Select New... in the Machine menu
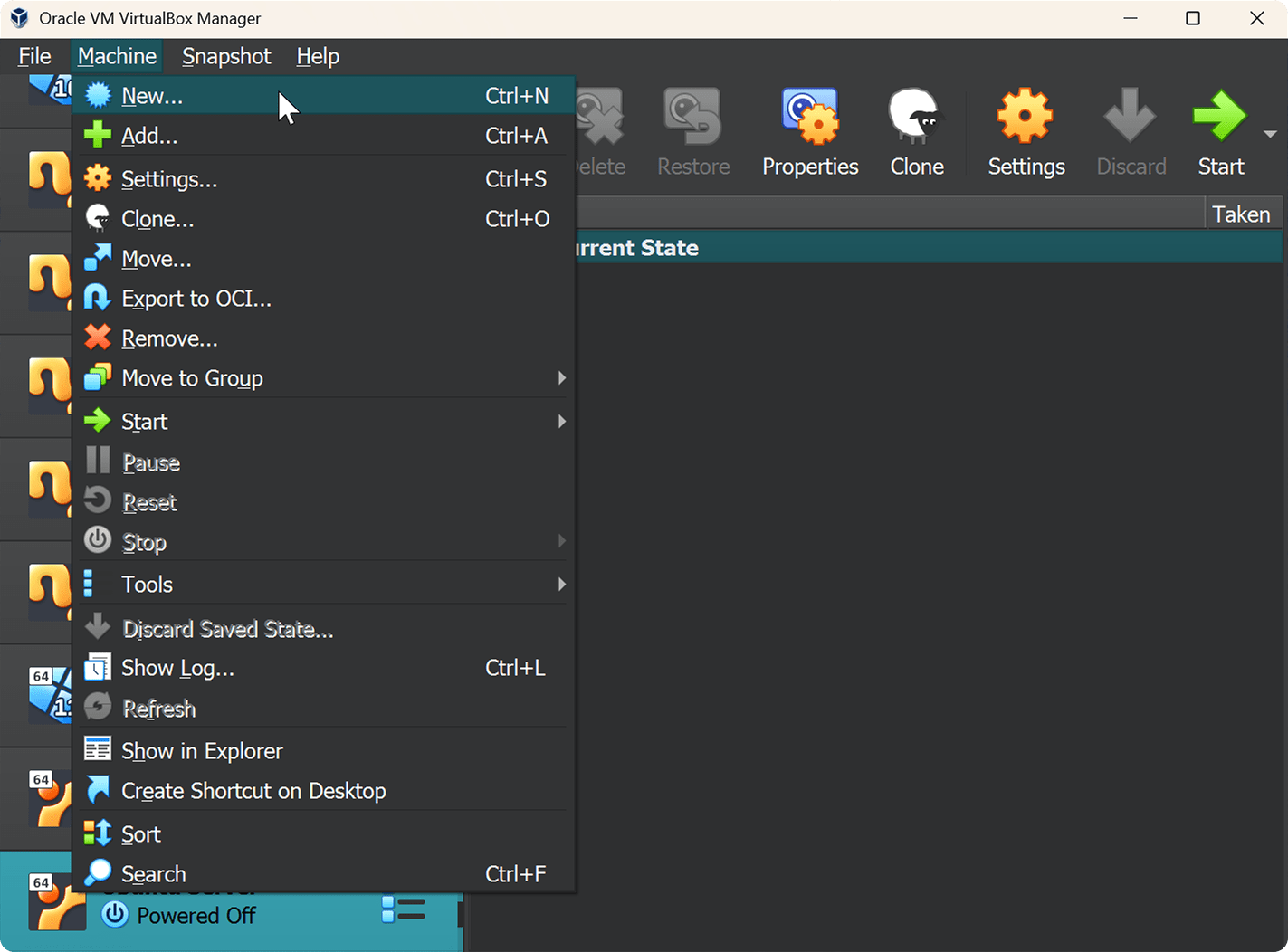This screenshot has height=952, width=1288. (x=152, y=96)
